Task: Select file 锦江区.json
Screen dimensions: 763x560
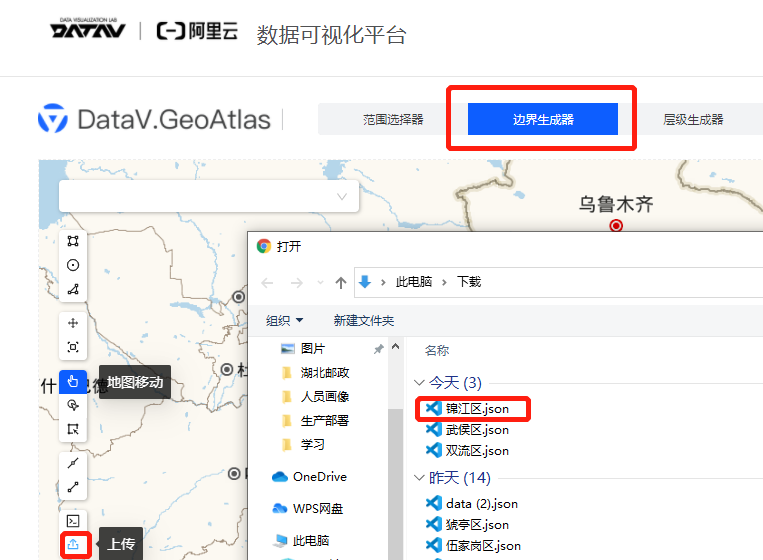Action: pos(467,409)
